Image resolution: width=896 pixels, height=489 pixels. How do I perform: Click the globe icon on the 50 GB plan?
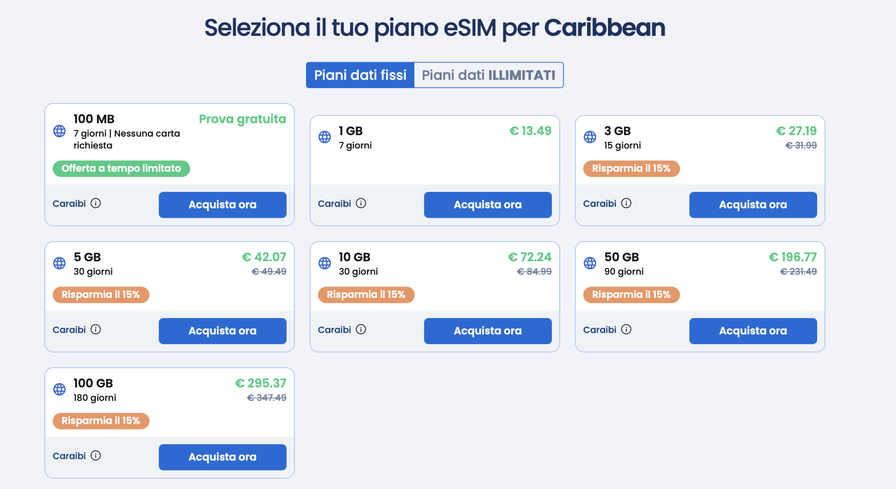[x=589, y=263]
